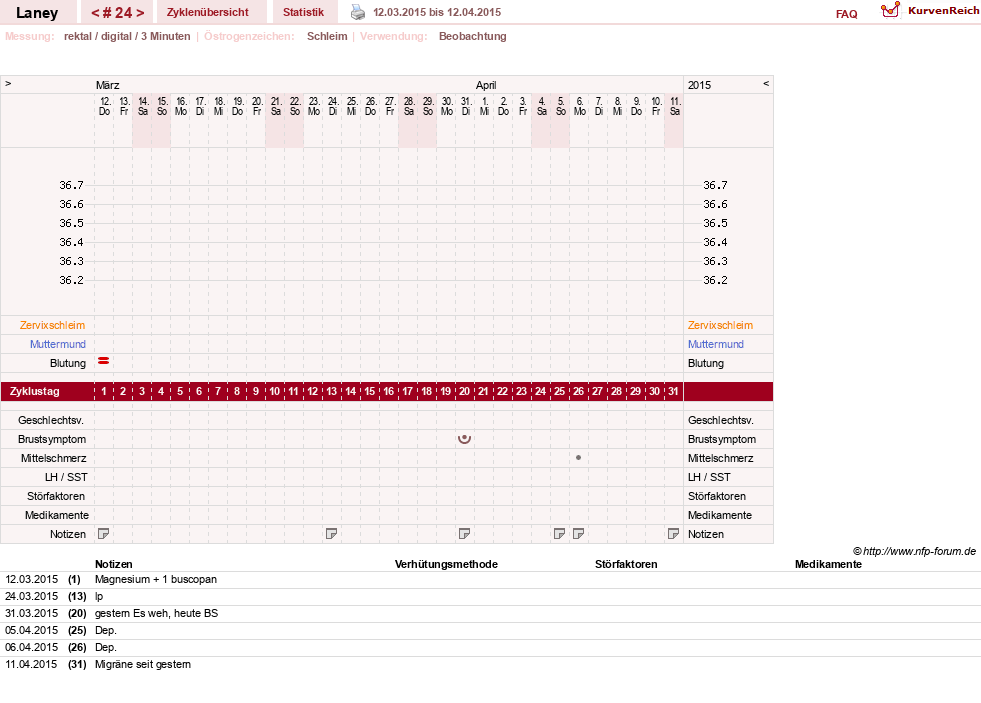981x703 pixels.
Task: Click measurement setting rektal / digital / 3 Minuten
Action: click(127, 36)
